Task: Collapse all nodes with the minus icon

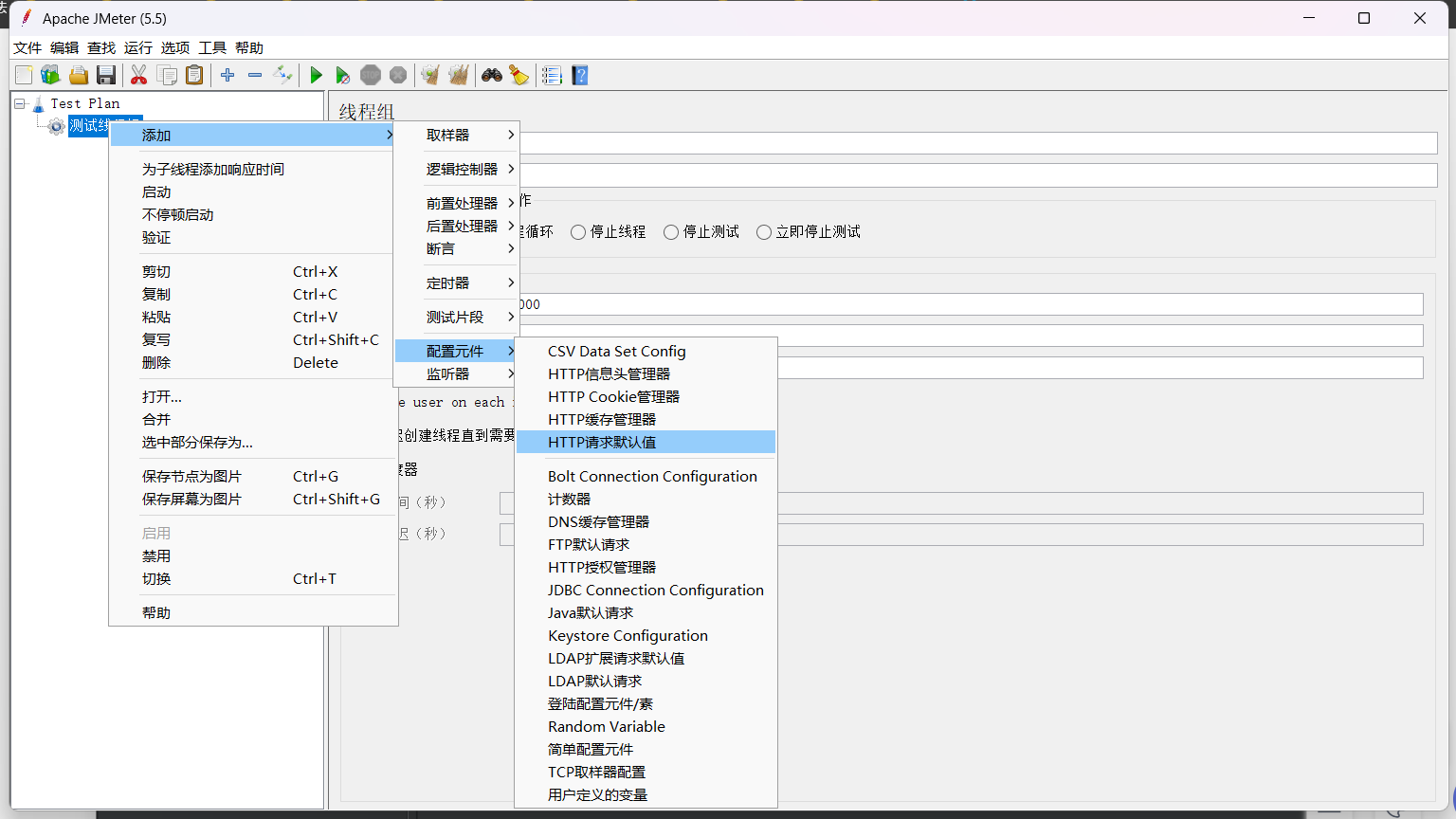Action: point(255,75)
